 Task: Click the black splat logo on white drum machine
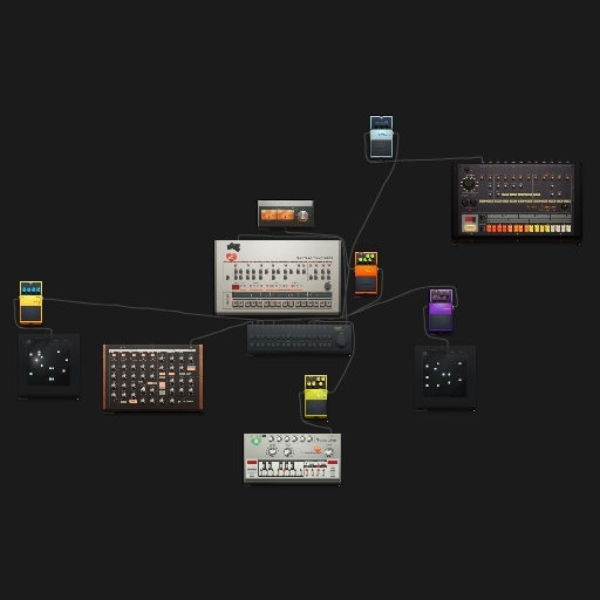pyautogui.click(x=233, y=247)
